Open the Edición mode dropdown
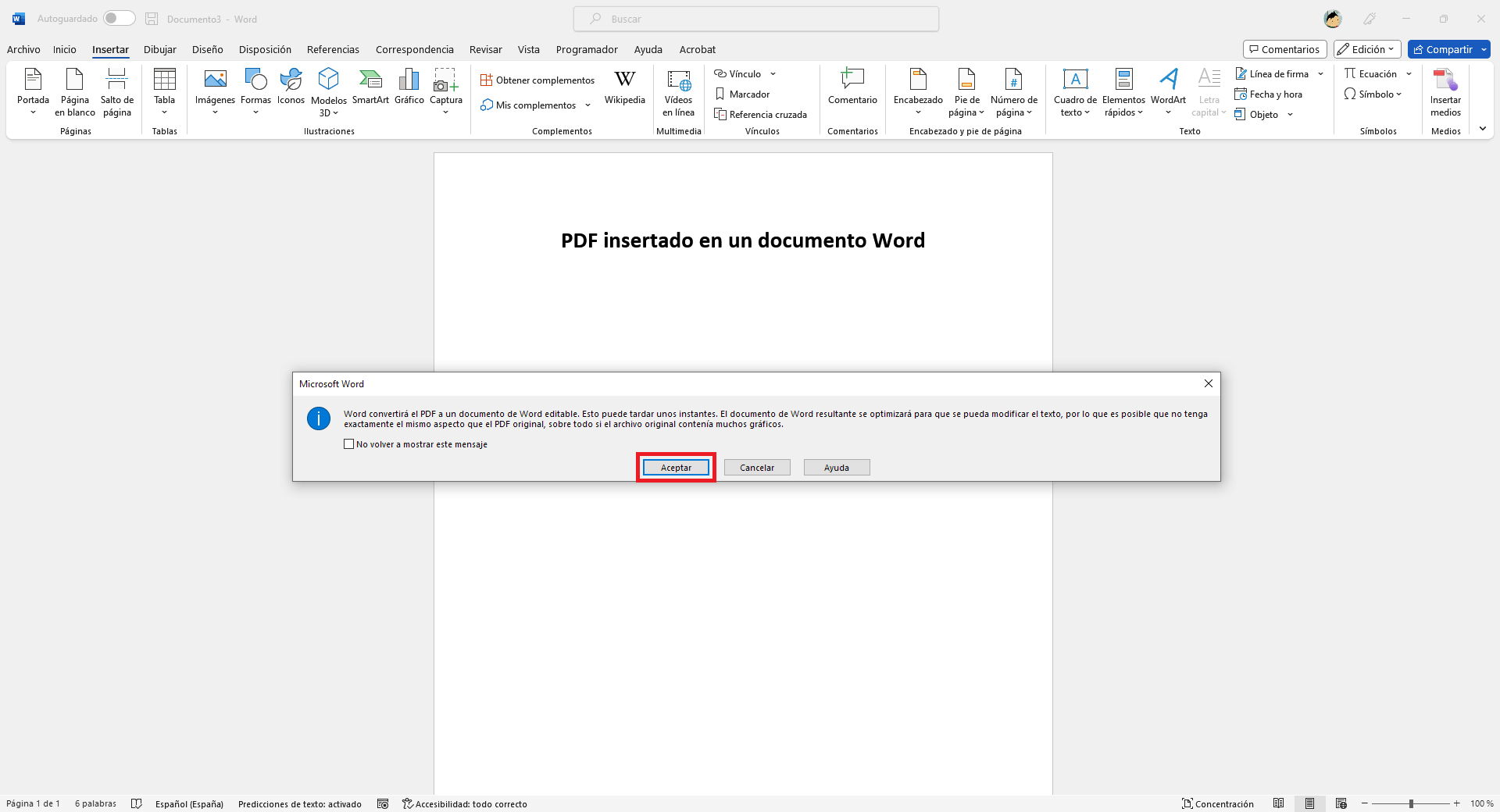This screenshot has height=812, width=1500. click(1367, 49)
